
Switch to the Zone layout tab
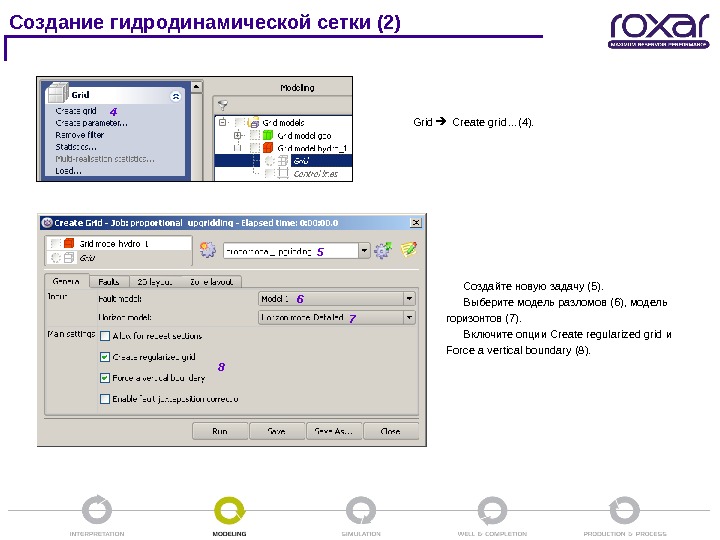click(x=211, y=281)
